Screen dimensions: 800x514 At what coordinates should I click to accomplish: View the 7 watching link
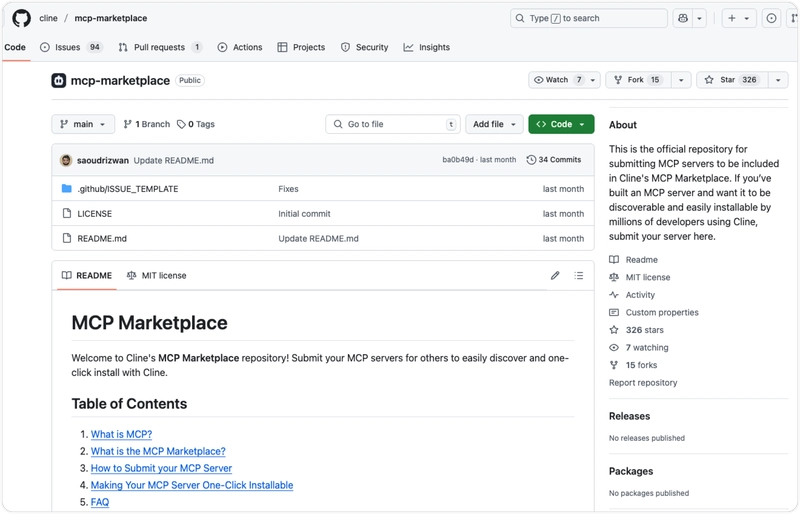639,348
